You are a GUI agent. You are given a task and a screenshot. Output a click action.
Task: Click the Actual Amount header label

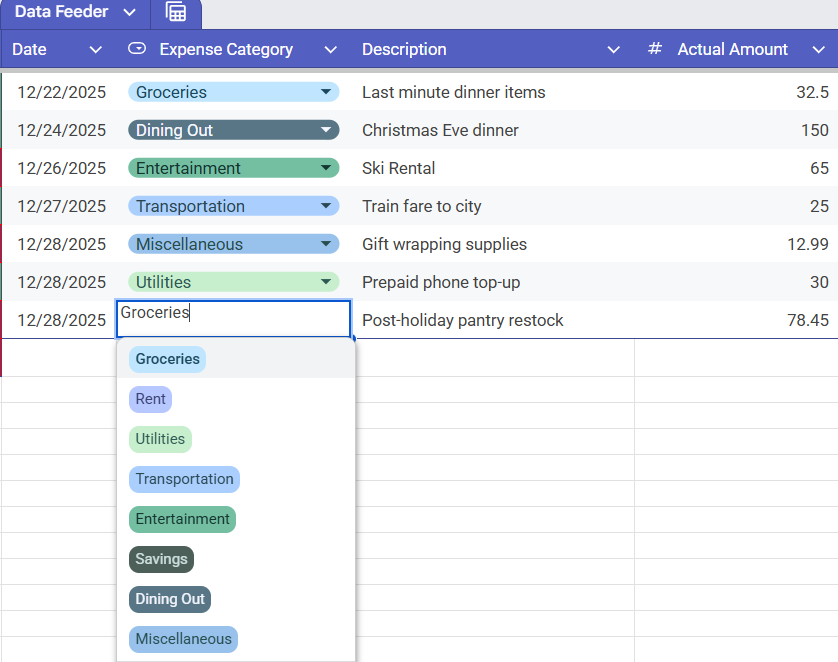[x=732, y=50]
